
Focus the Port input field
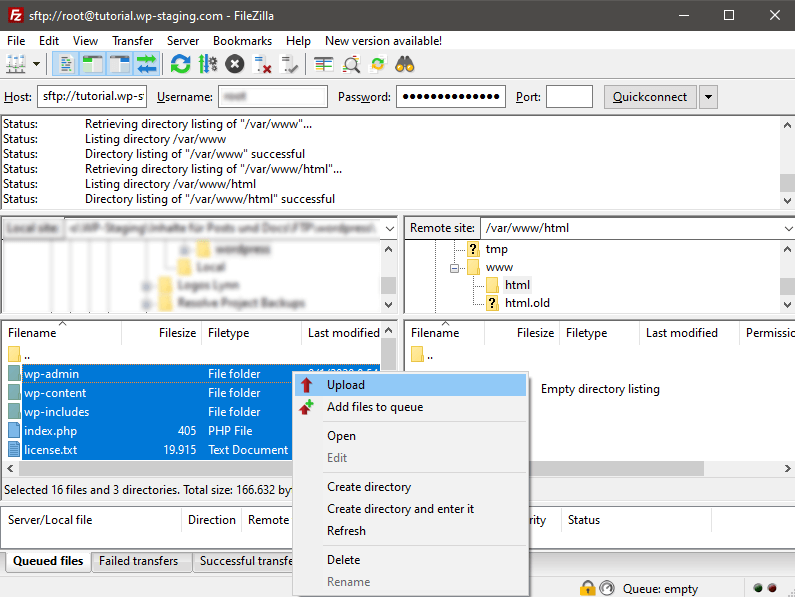569,96
